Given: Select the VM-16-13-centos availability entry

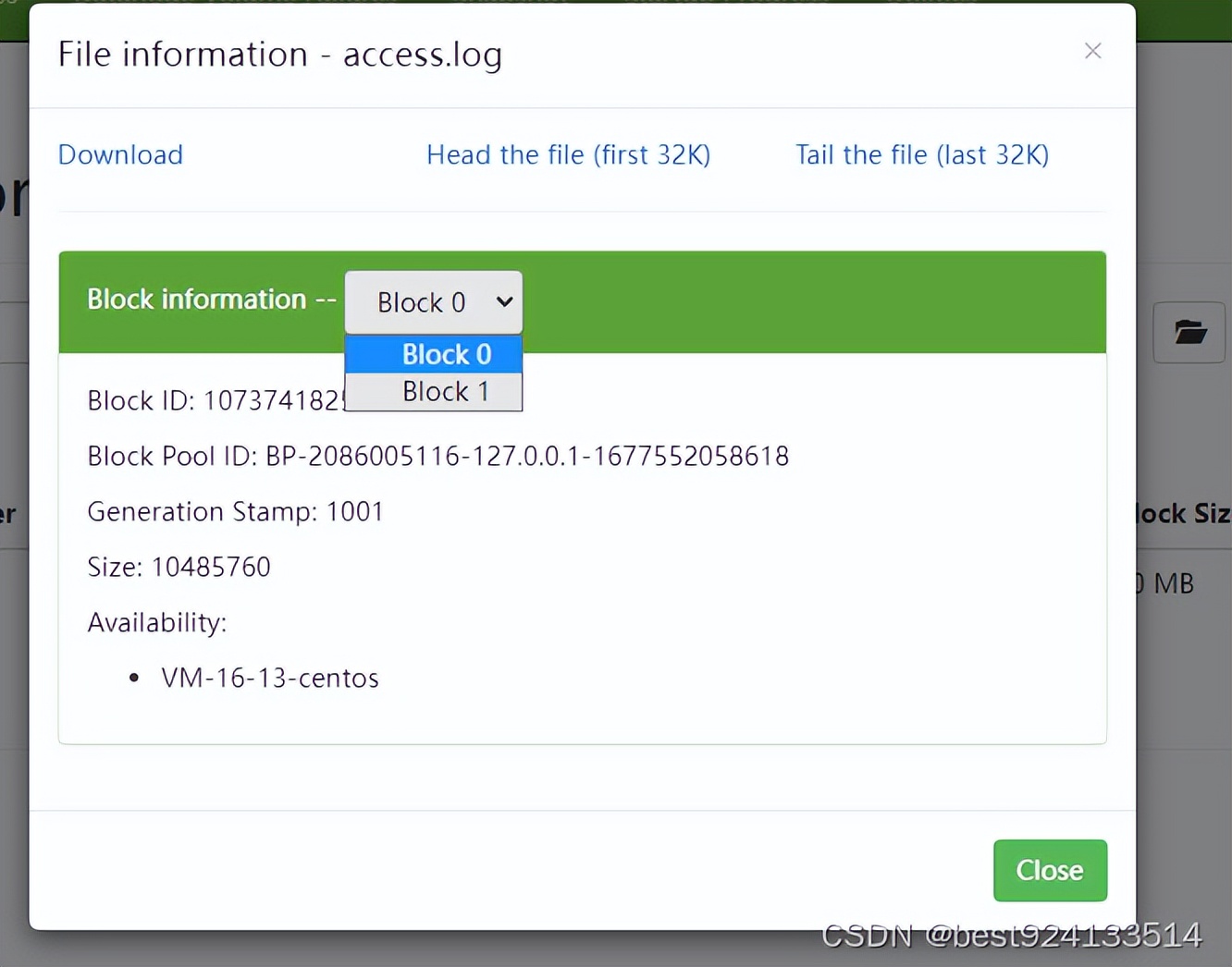Looking at the screenshot, I should 270,678.
